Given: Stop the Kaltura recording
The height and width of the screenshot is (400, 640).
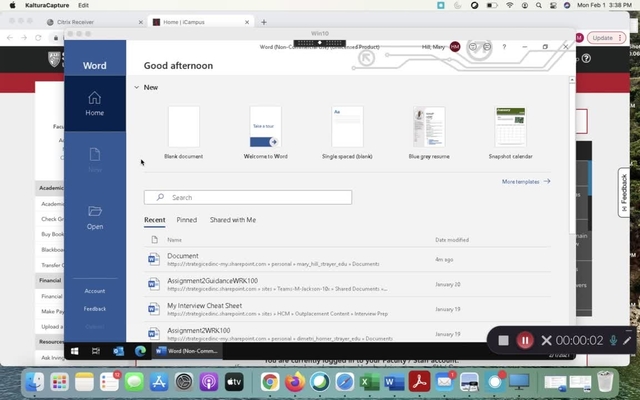Looking at the screenshot, I should 503,340.
